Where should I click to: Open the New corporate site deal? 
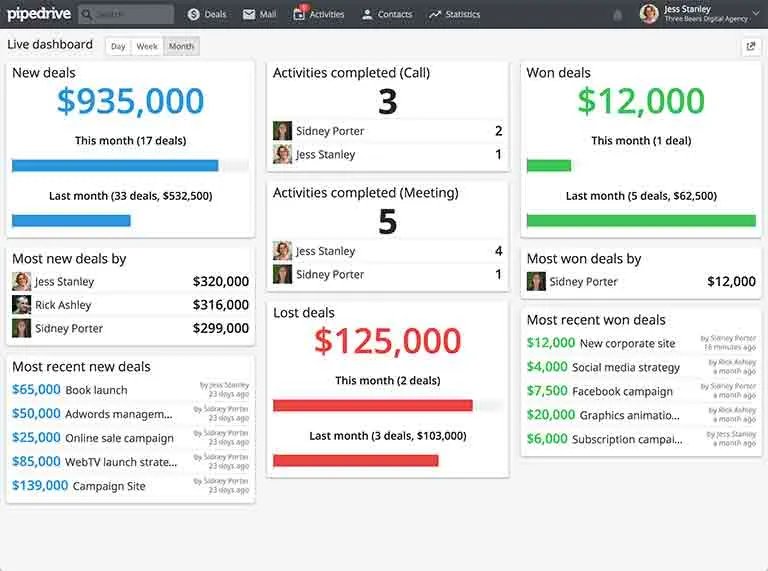point(627,343)
